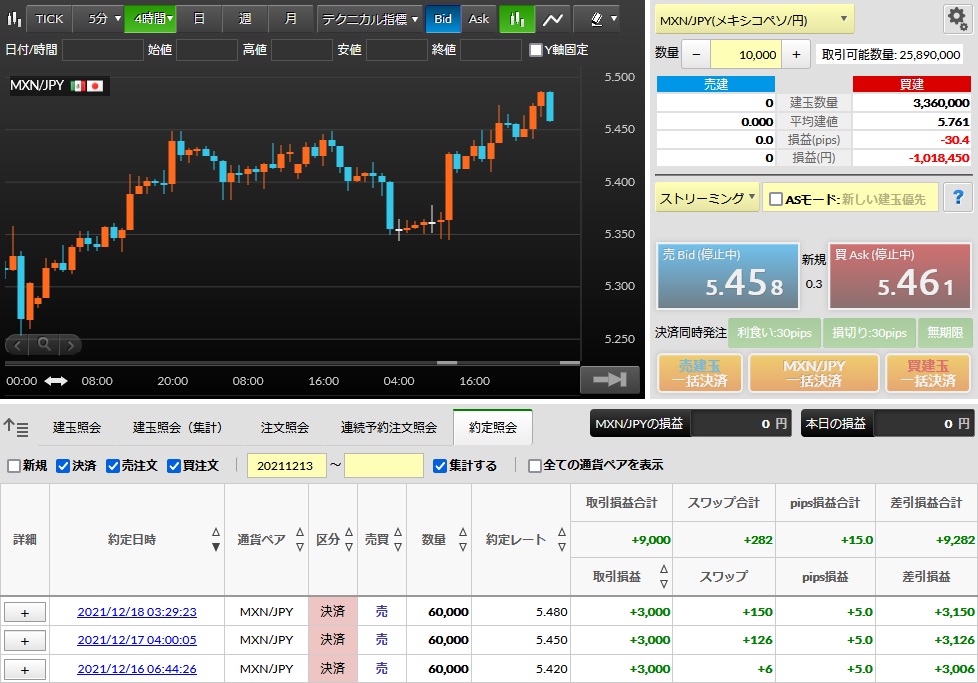
Task: Open the 4時間 timeframe dropdown
Action: tap(150, 19)
